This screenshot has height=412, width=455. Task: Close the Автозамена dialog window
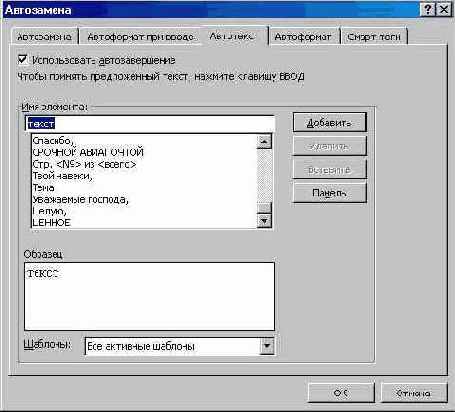coord(444,10)
